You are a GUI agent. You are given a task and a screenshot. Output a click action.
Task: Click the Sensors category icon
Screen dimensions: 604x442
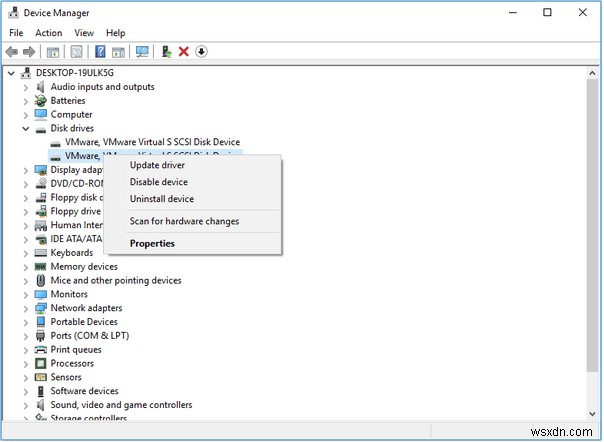40,377
